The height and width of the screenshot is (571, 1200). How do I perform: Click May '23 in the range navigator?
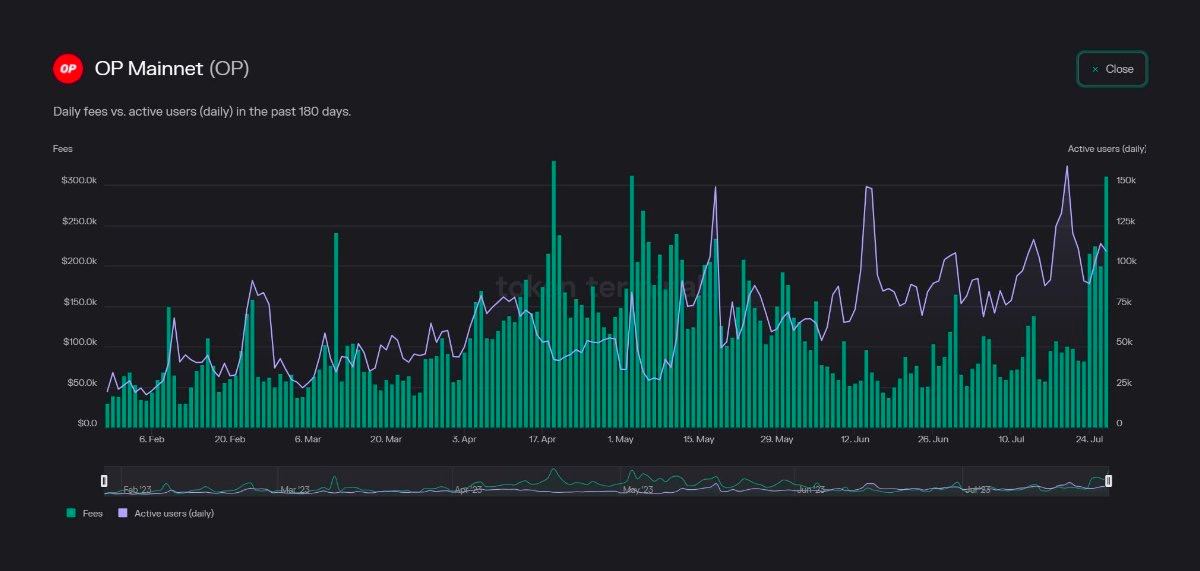pyautogui.click(x=638, y=490)
